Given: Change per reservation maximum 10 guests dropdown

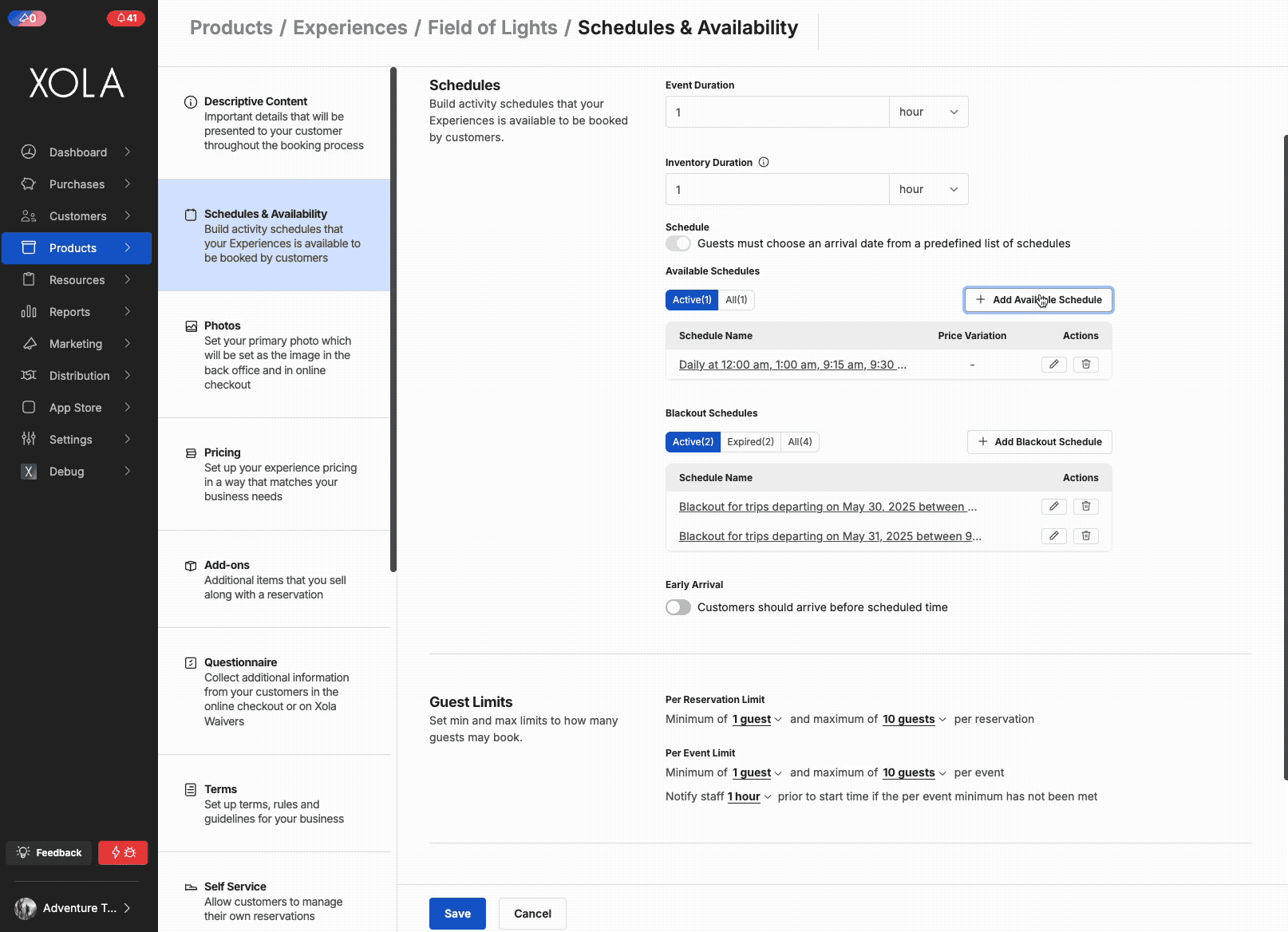Looking at the screenshot, I should (914, 720).
